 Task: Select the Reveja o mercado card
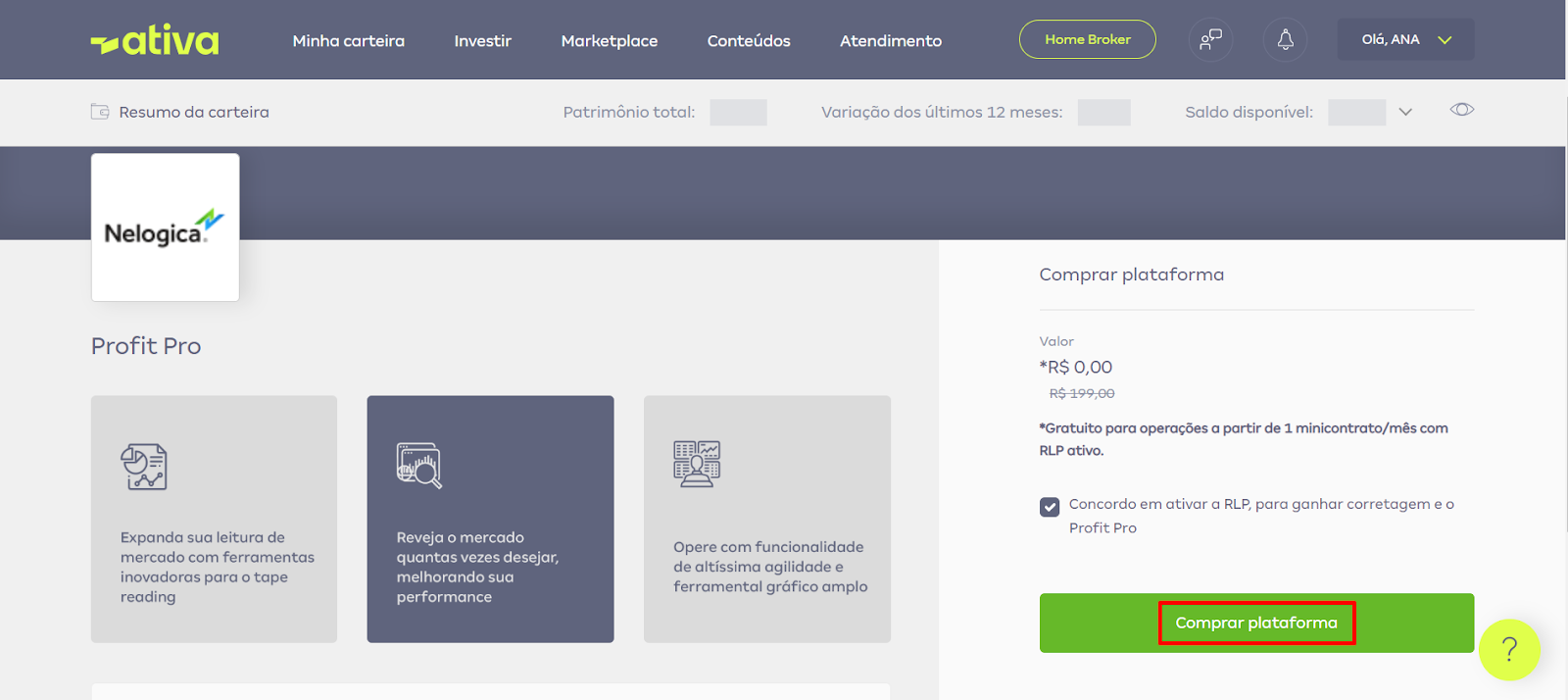click(x=490, y=520)
